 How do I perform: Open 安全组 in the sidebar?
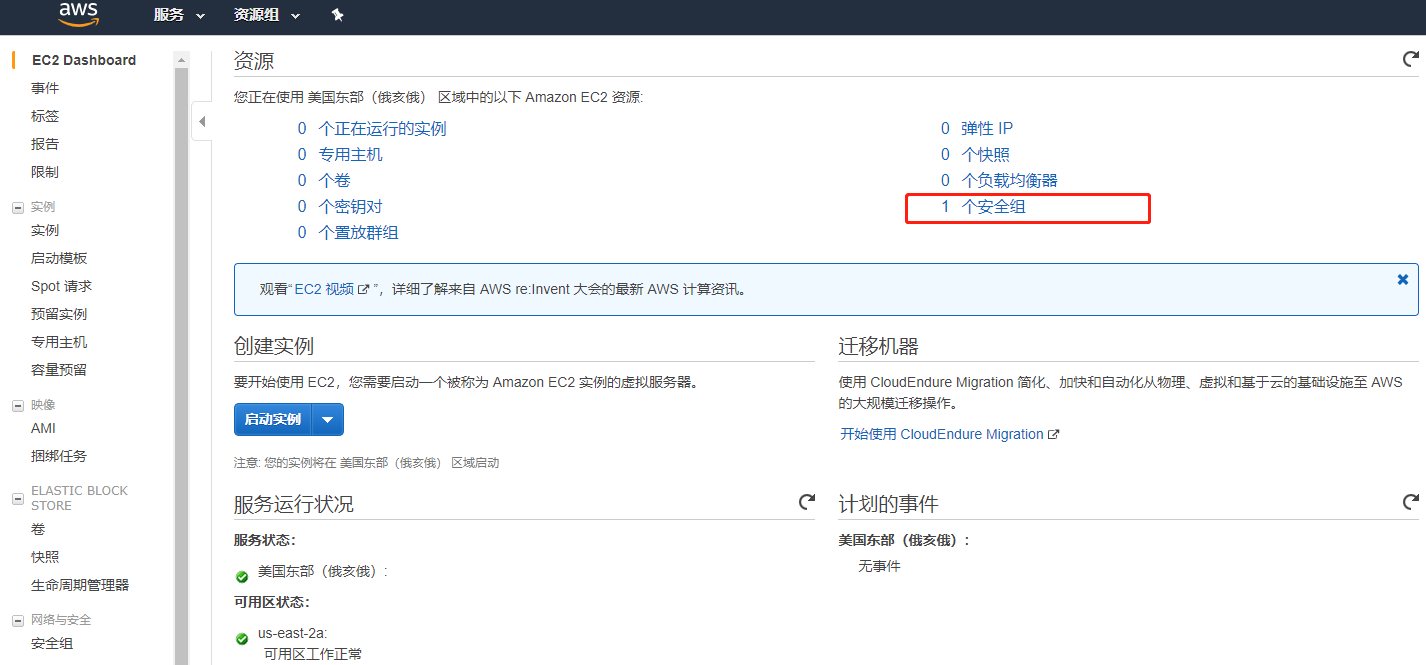pos(52,643)
